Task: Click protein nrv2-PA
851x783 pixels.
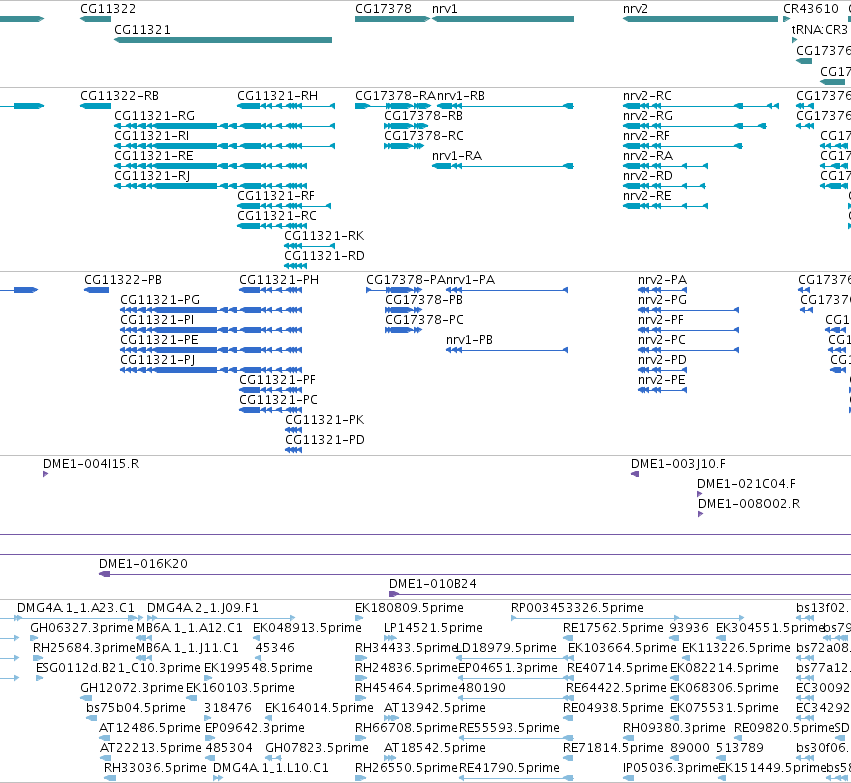Action: point(663,290)
